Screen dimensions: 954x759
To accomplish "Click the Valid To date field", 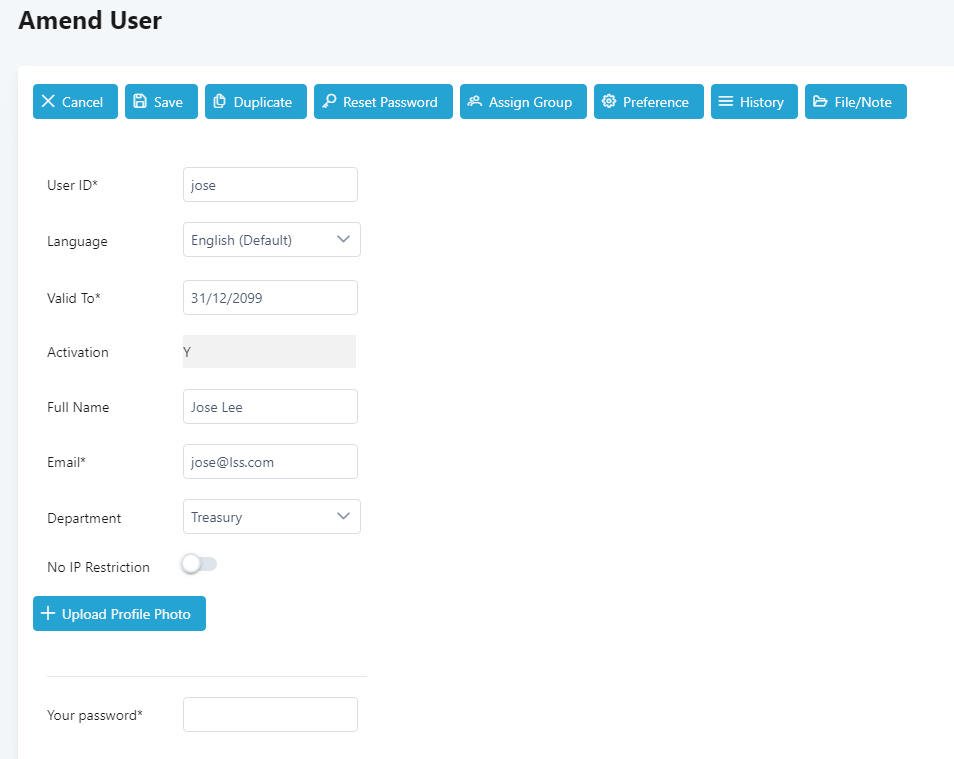I will 270,297.
